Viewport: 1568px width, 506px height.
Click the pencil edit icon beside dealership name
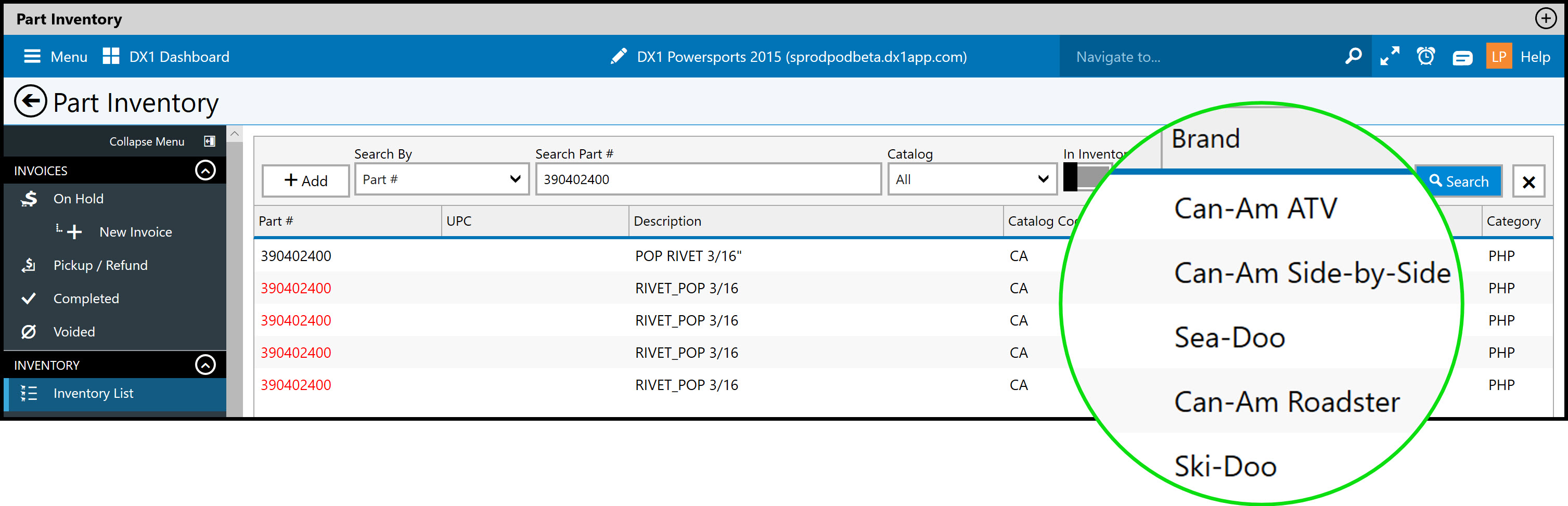coord(619,57)
